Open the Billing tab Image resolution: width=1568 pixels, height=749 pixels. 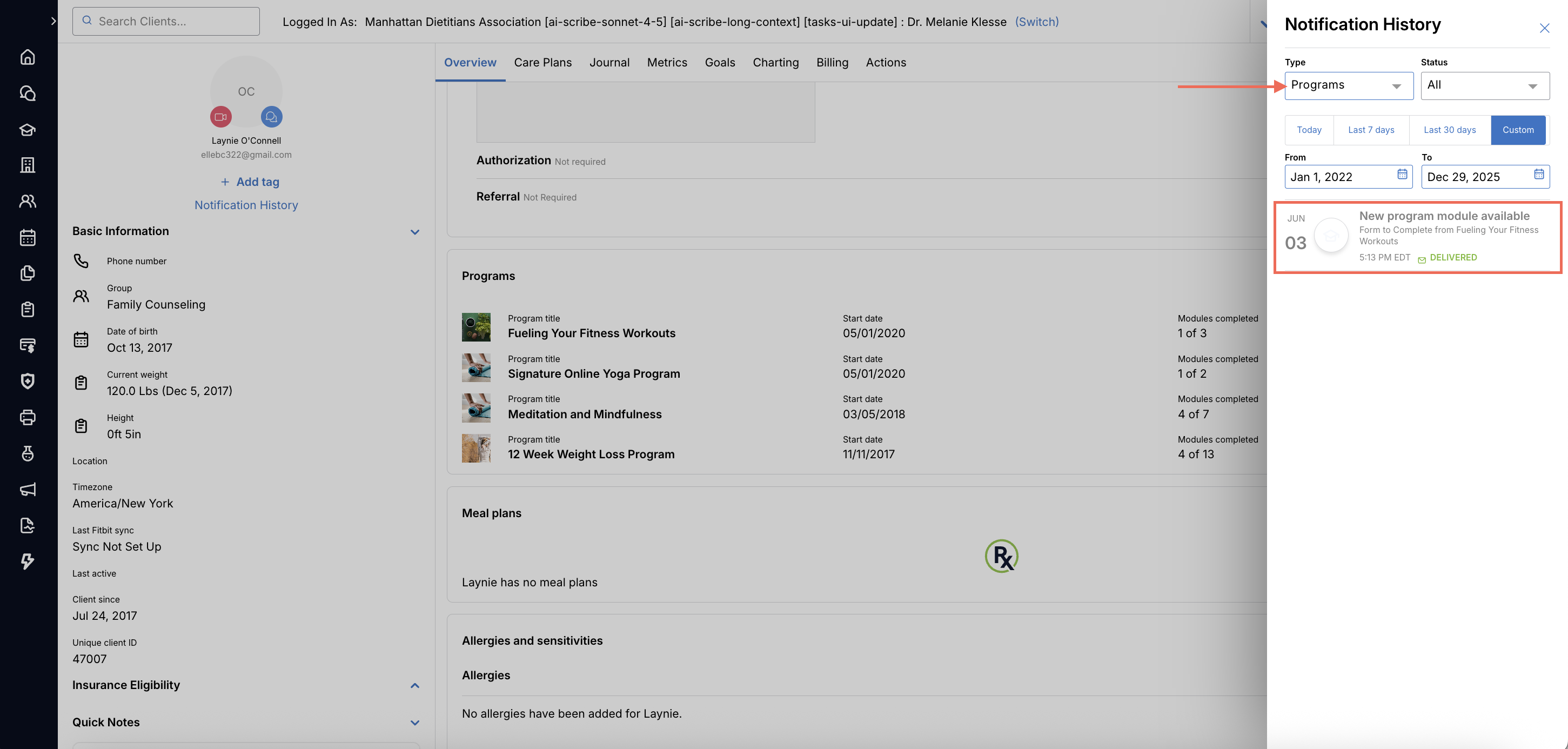832,63
